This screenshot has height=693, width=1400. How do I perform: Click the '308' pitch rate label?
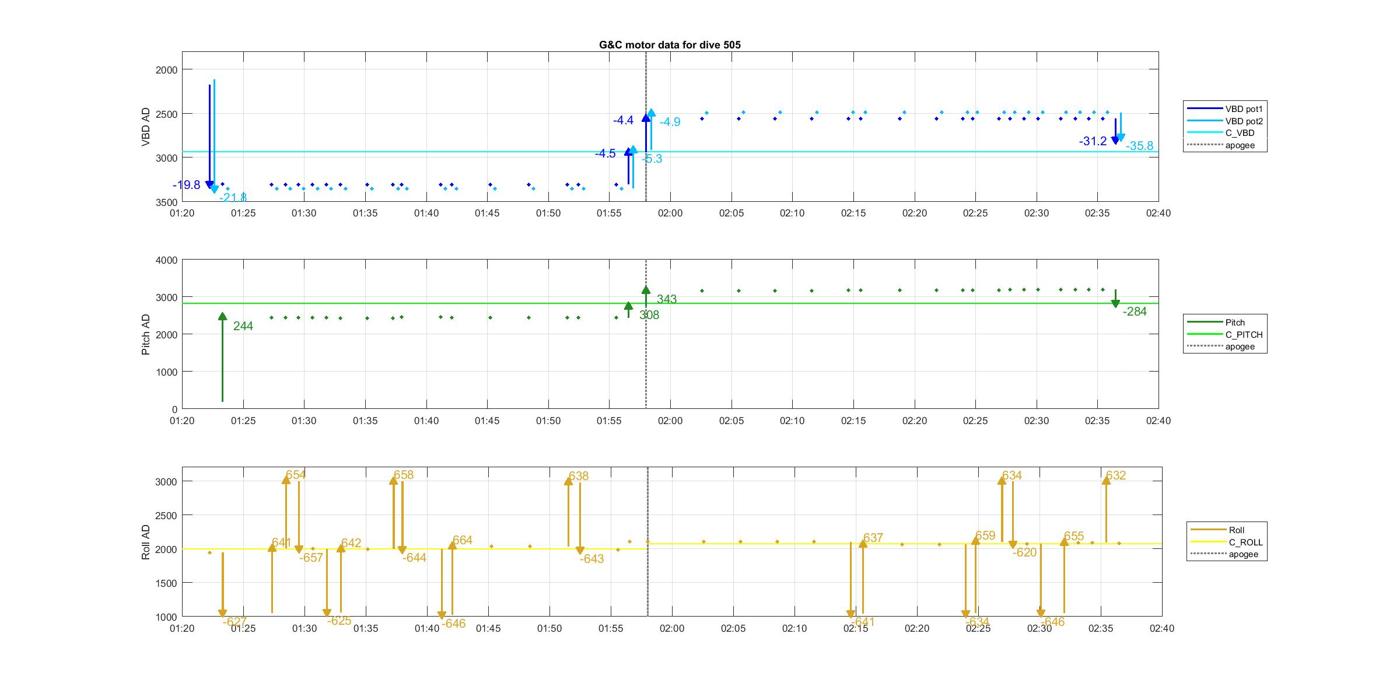pos(649,315)
